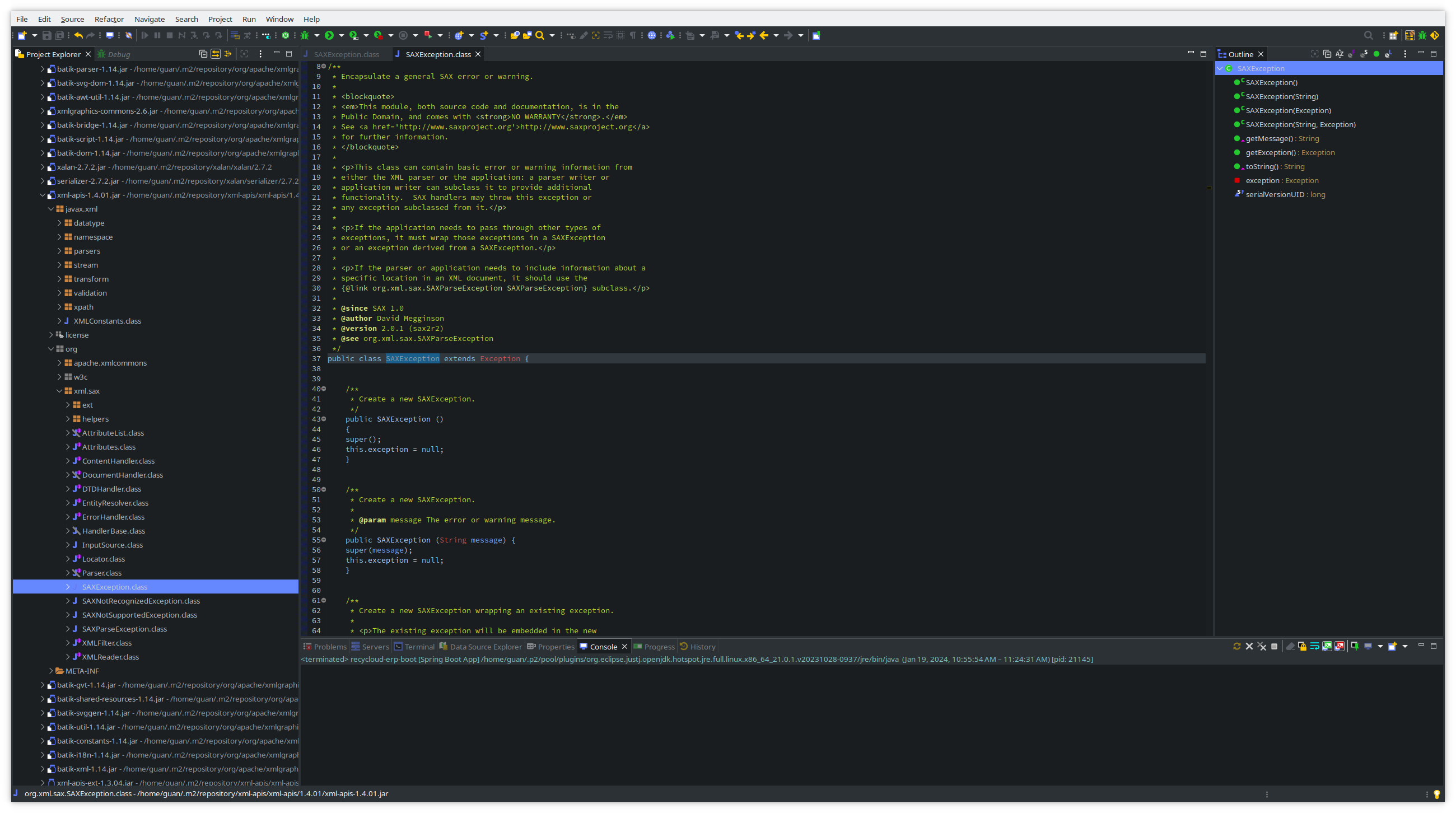Remove all terminated launches in the Console toolbar
This screenshot has width=1456, height=813.
pos(1262,646)
